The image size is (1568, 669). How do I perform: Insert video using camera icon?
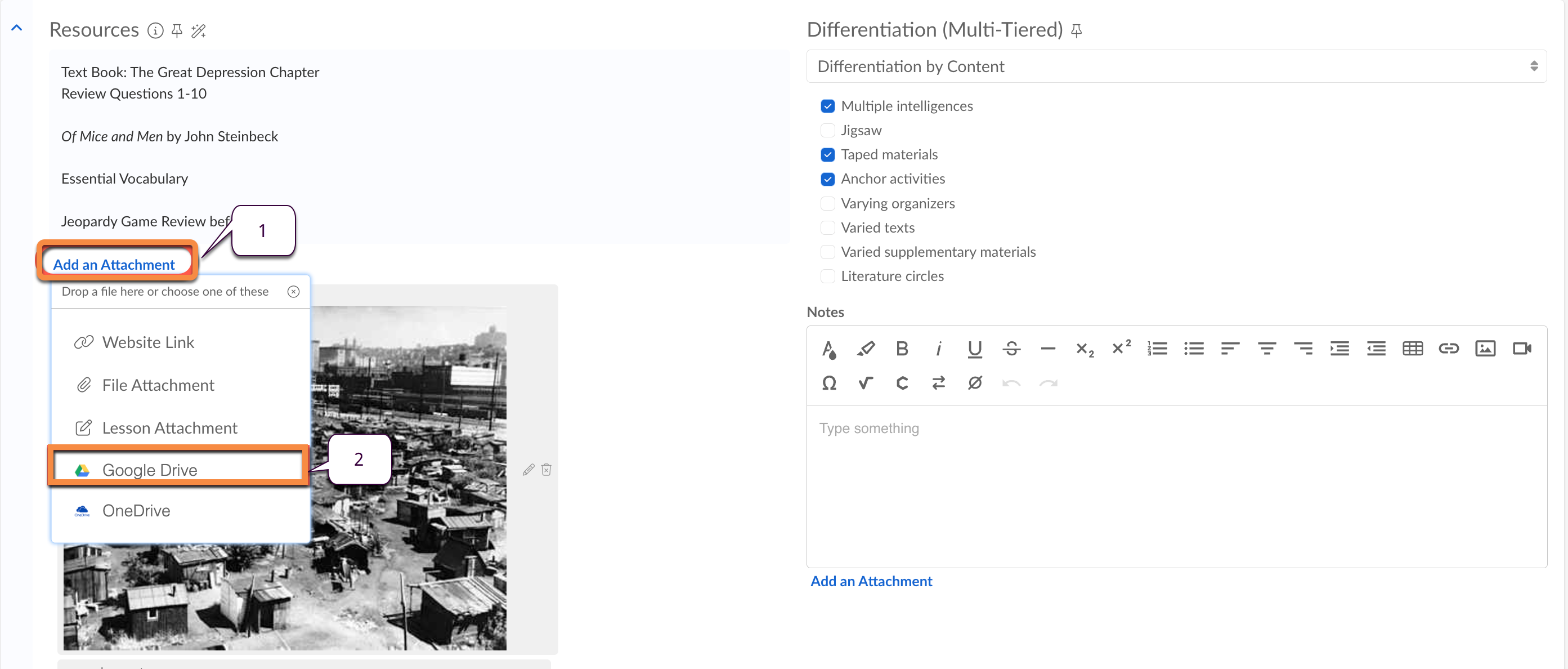[1522, 349]
